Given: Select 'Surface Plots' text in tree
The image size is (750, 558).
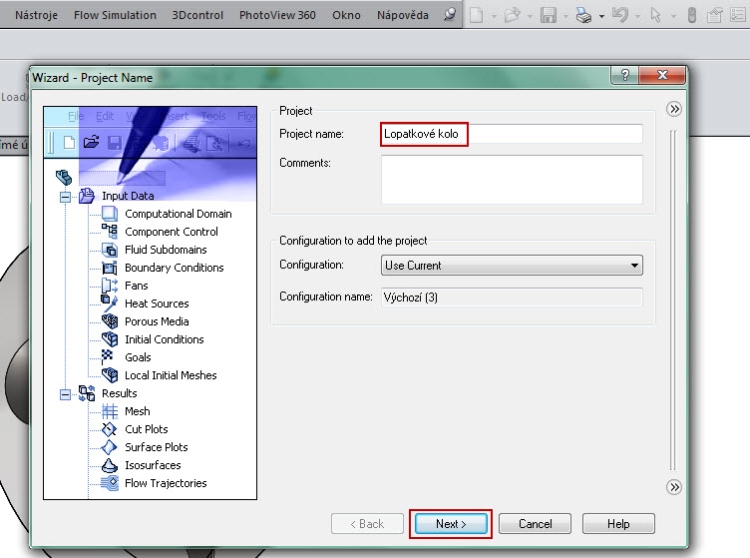Looking at the screenshot, I should coord(156,447).
